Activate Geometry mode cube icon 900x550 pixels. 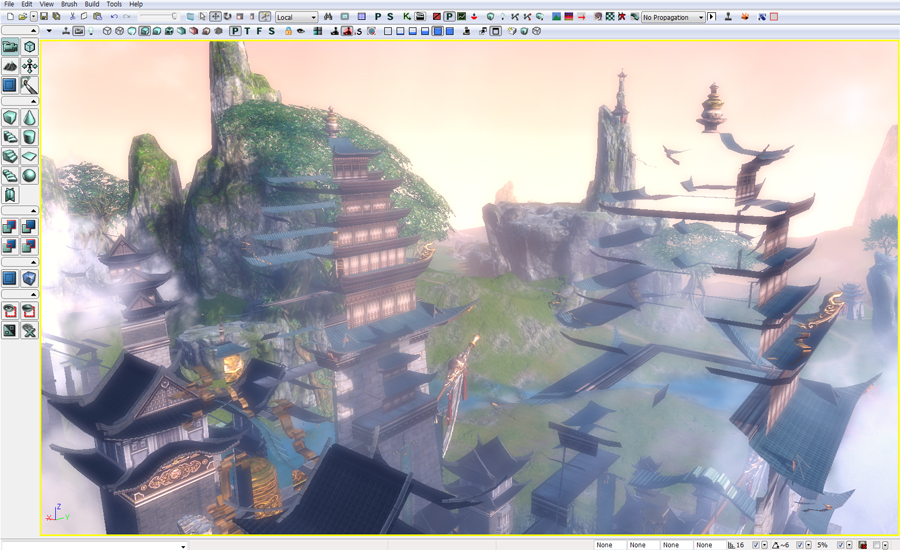tap(29, 47)
